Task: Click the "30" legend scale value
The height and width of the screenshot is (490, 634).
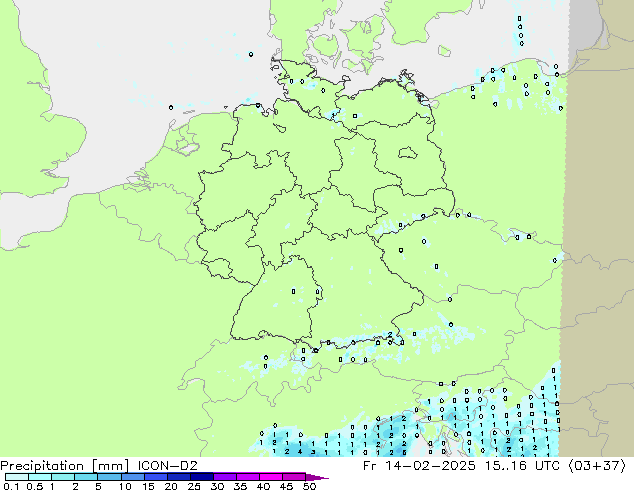Action: [x=217, y=486]
